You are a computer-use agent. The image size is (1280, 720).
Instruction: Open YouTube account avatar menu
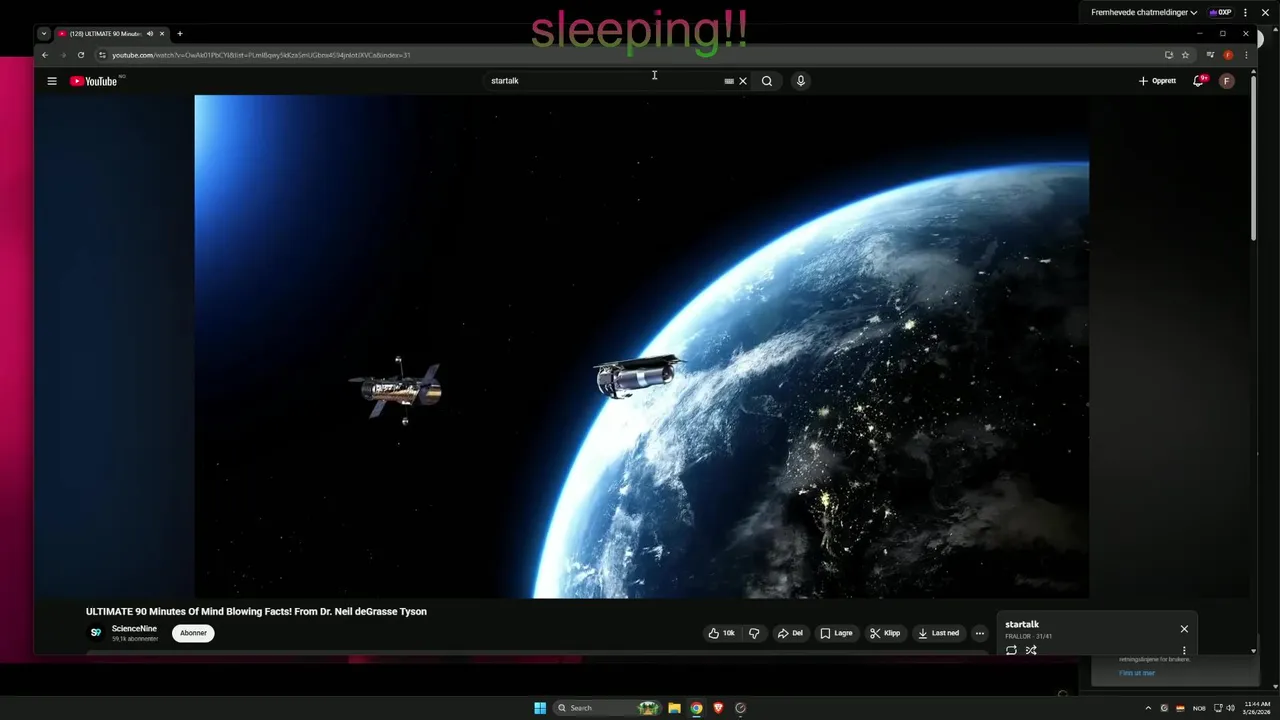pyautogui.click(x=1227, y=81)
